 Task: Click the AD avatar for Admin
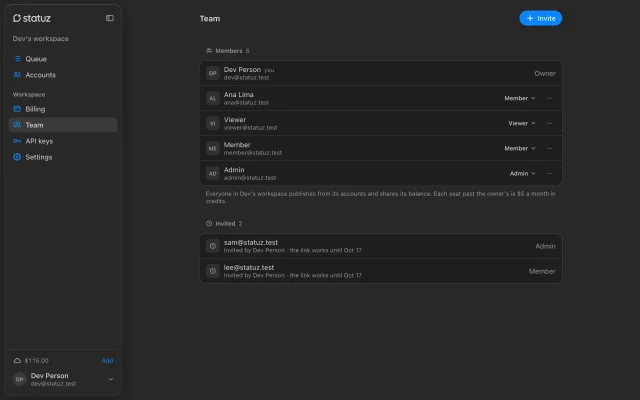[213, 173]
